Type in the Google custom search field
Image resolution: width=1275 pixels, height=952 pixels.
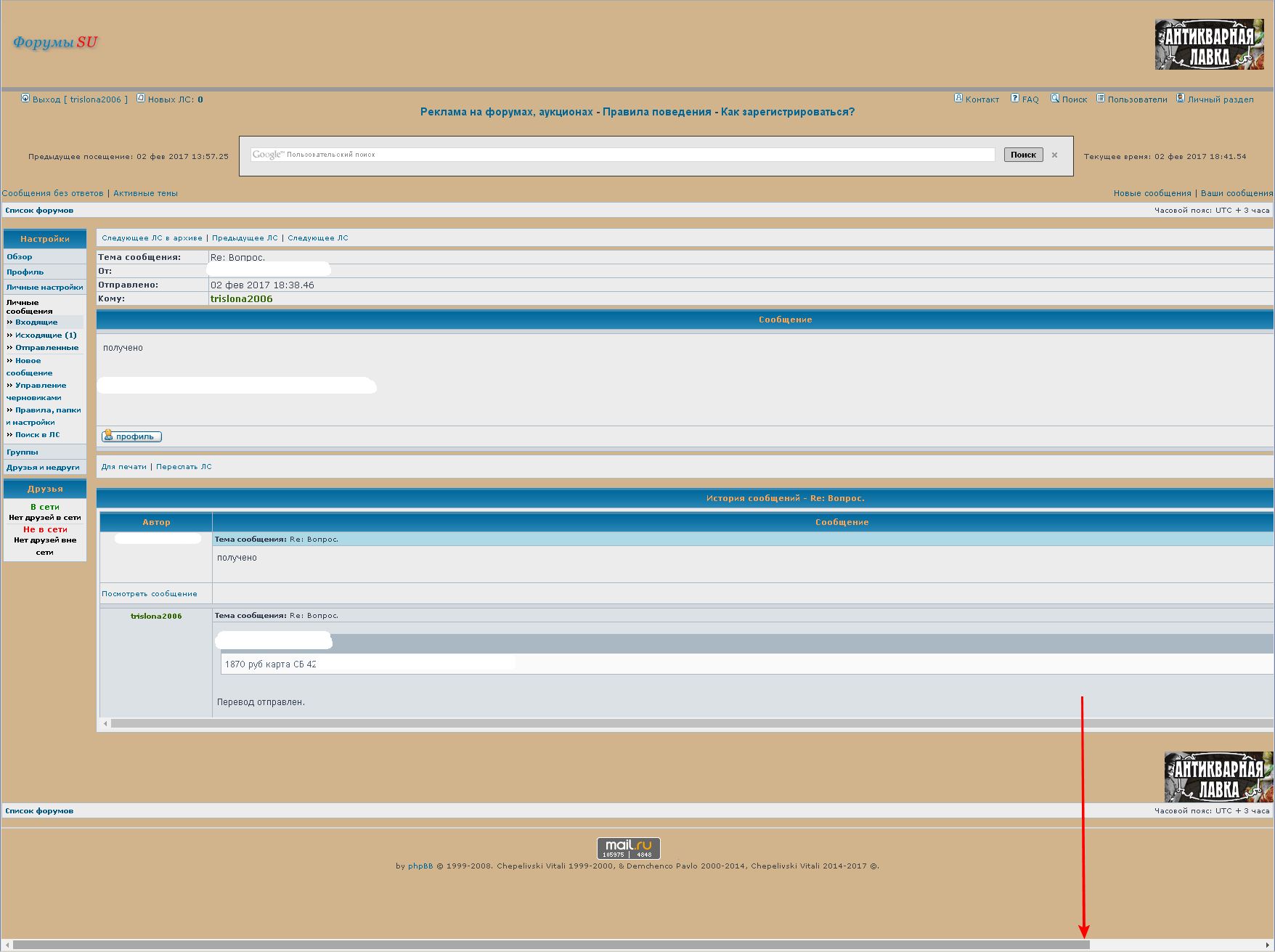[639, 155]
